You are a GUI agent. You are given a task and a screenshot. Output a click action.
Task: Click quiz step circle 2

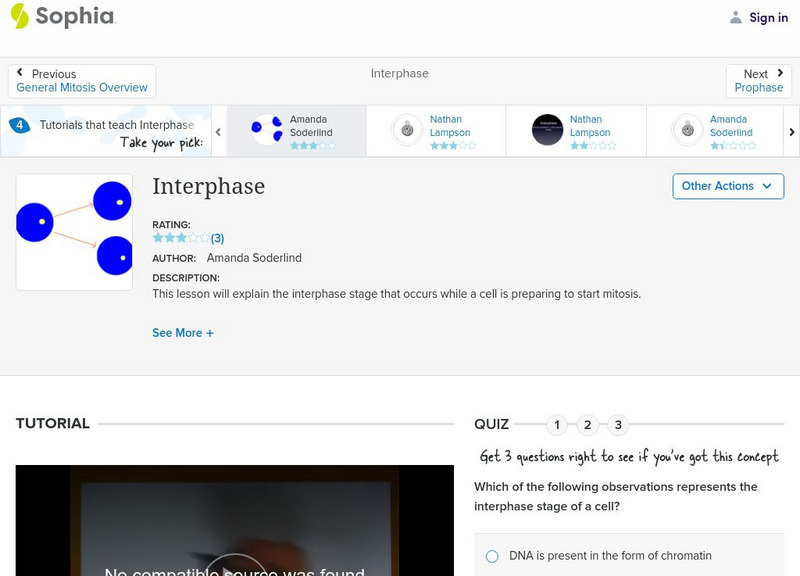587,425
